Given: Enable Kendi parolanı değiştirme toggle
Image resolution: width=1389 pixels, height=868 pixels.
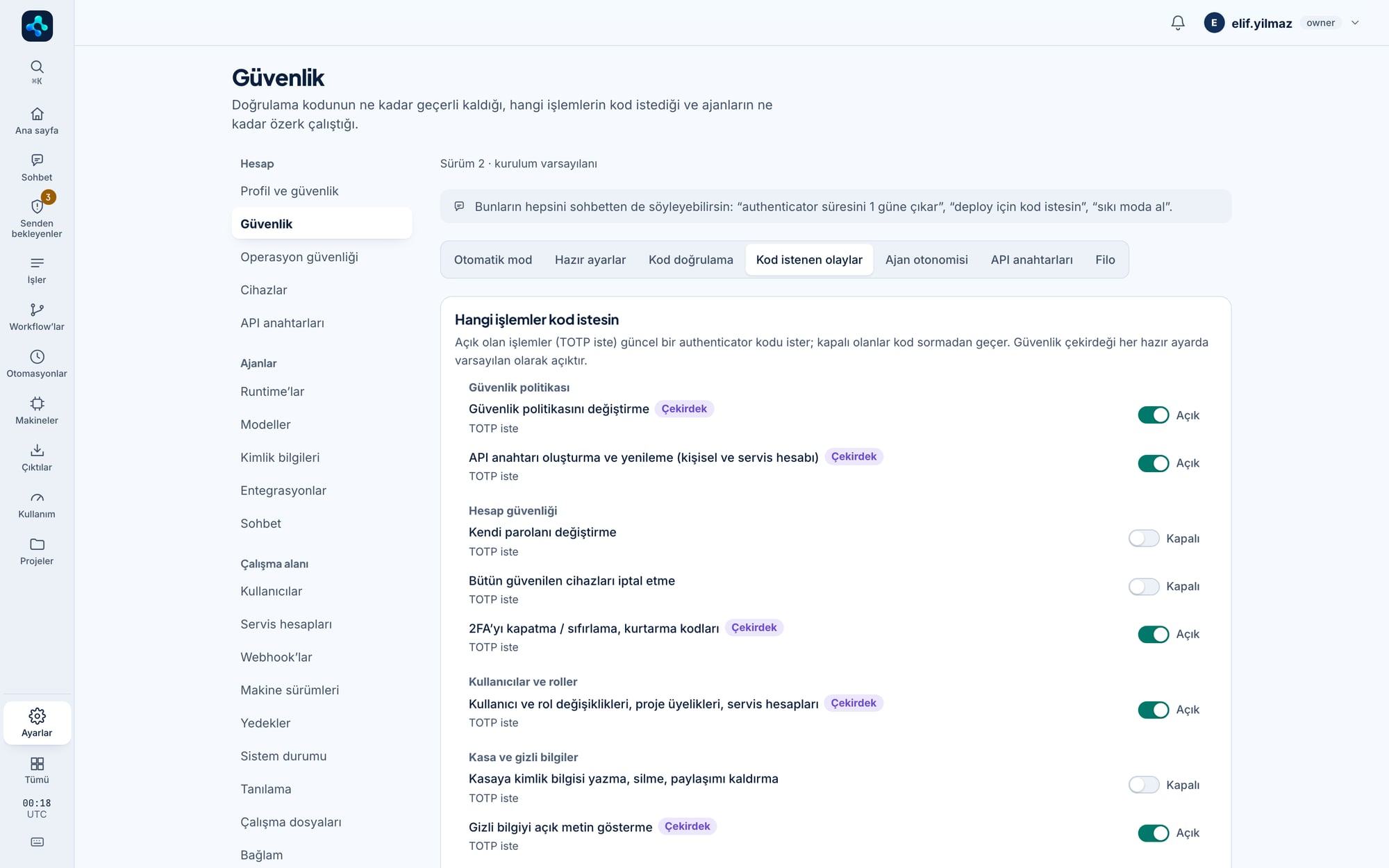Looking at the screenshot, I should pyautogui.click(x=1143, y=538).
